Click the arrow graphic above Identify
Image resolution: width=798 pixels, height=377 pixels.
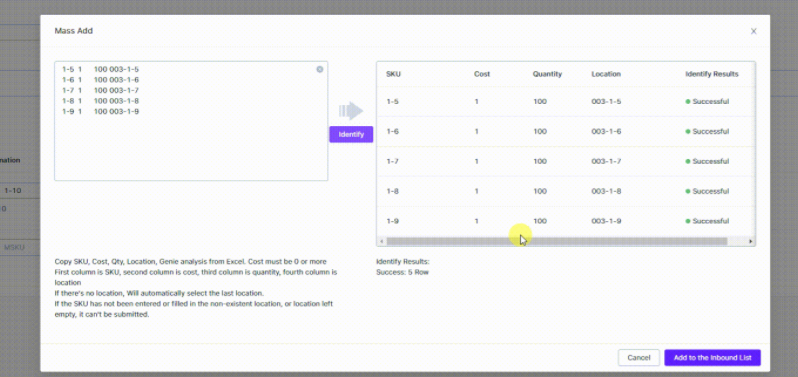[x=351, y=110]
